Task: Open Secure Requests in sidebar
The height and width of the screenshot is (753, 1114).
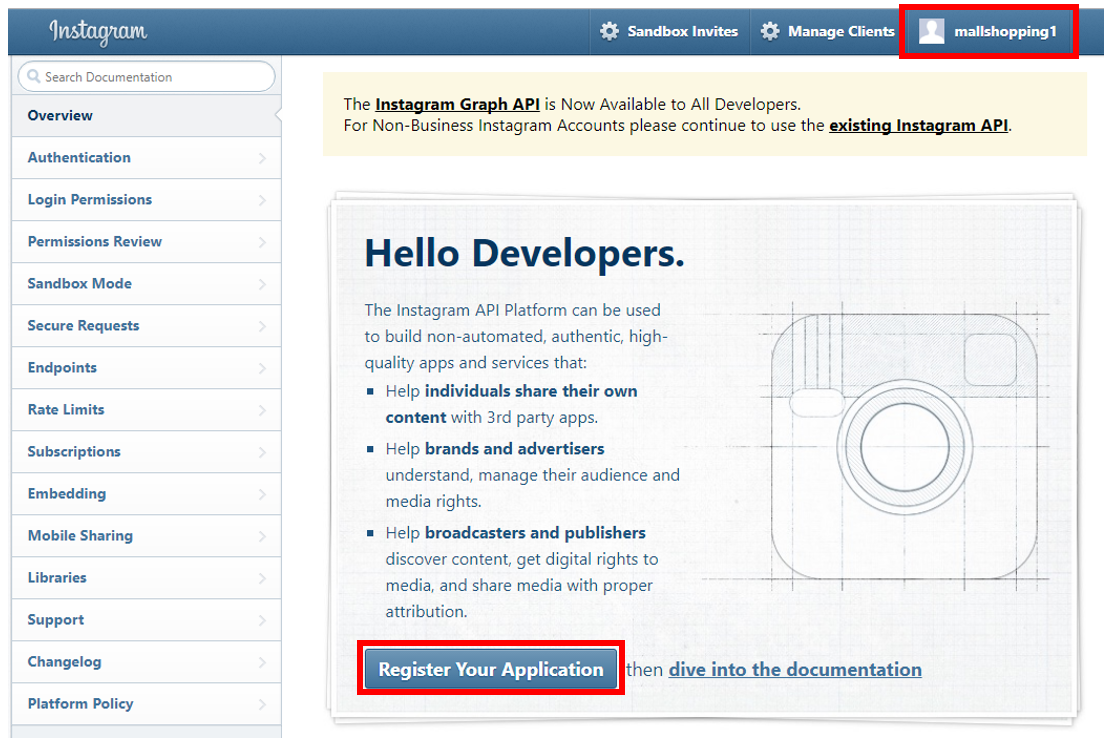Action: (146, 325)
